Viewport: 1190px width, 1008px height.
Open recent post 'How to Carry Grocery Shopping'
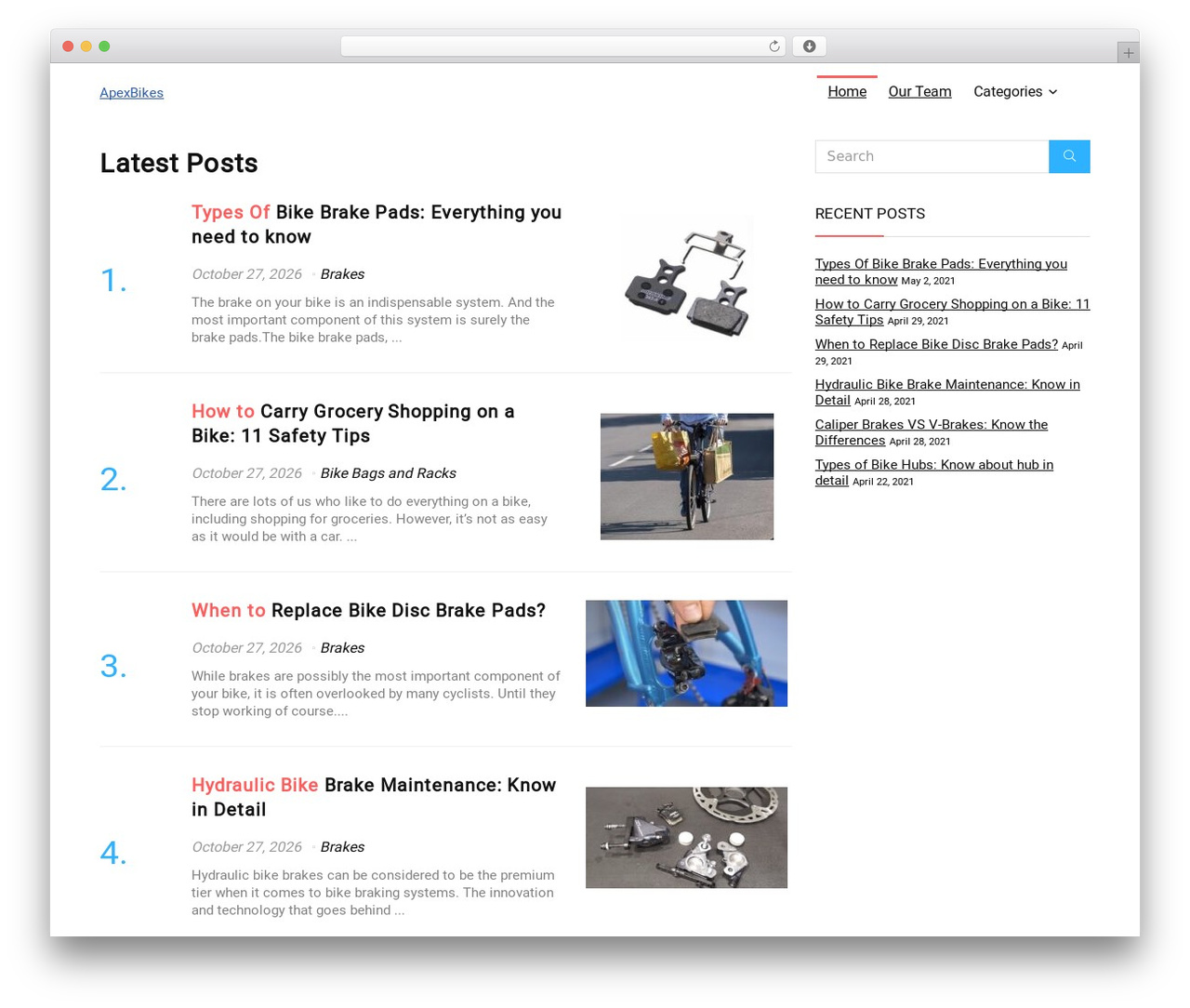coord(952,312)
